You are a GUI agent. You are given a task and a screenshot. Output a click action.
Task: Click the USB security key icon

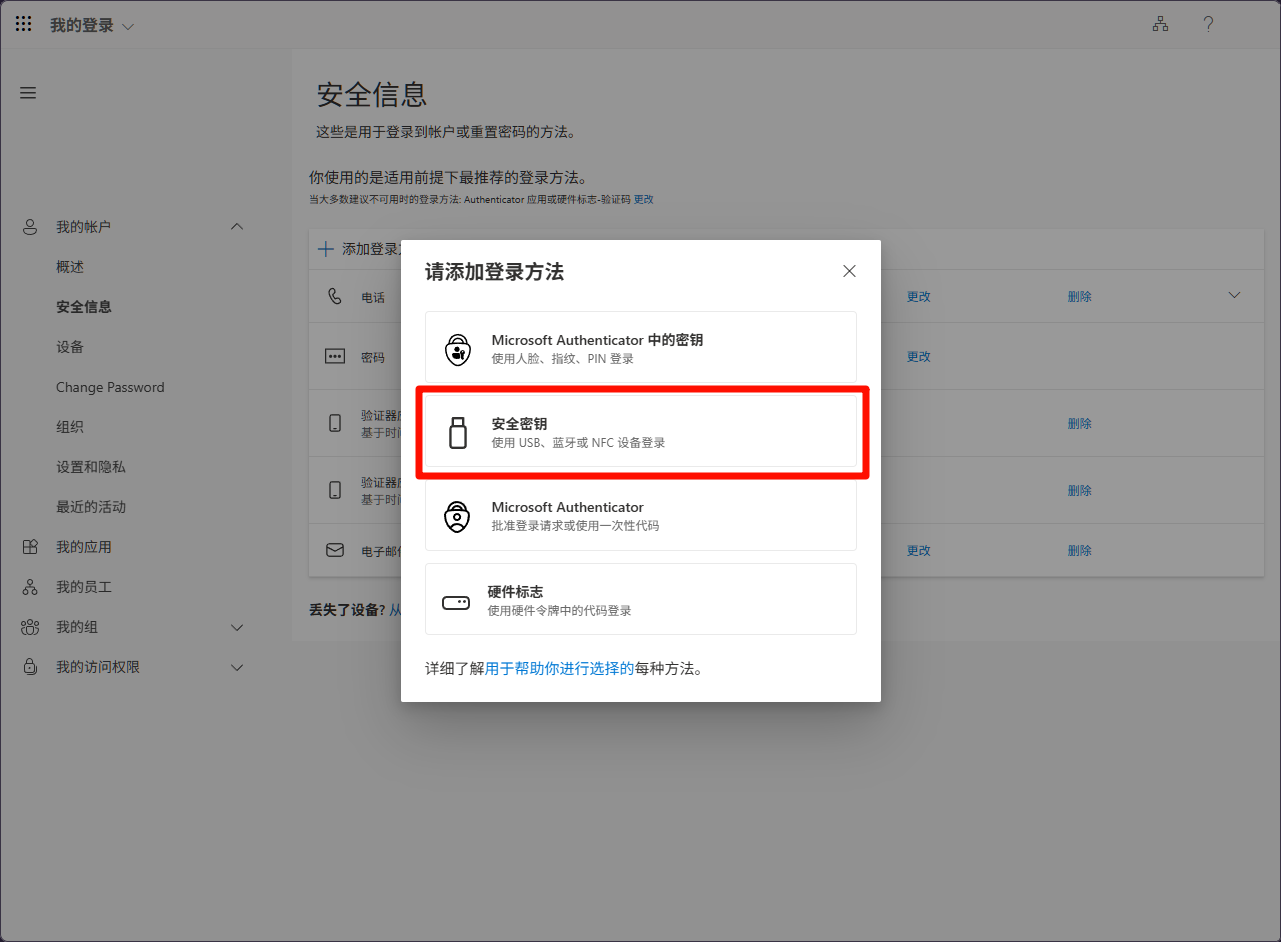pos(457,433)
